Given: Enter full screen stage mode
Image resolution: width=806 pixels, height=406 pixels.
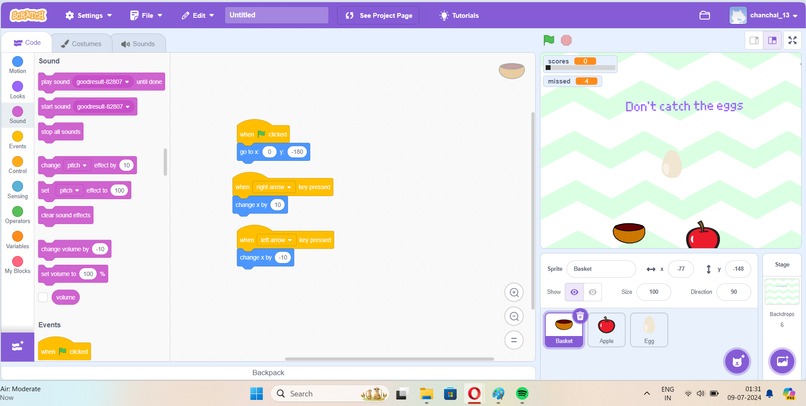Looking at the screenshot, I should pos(792,41).
